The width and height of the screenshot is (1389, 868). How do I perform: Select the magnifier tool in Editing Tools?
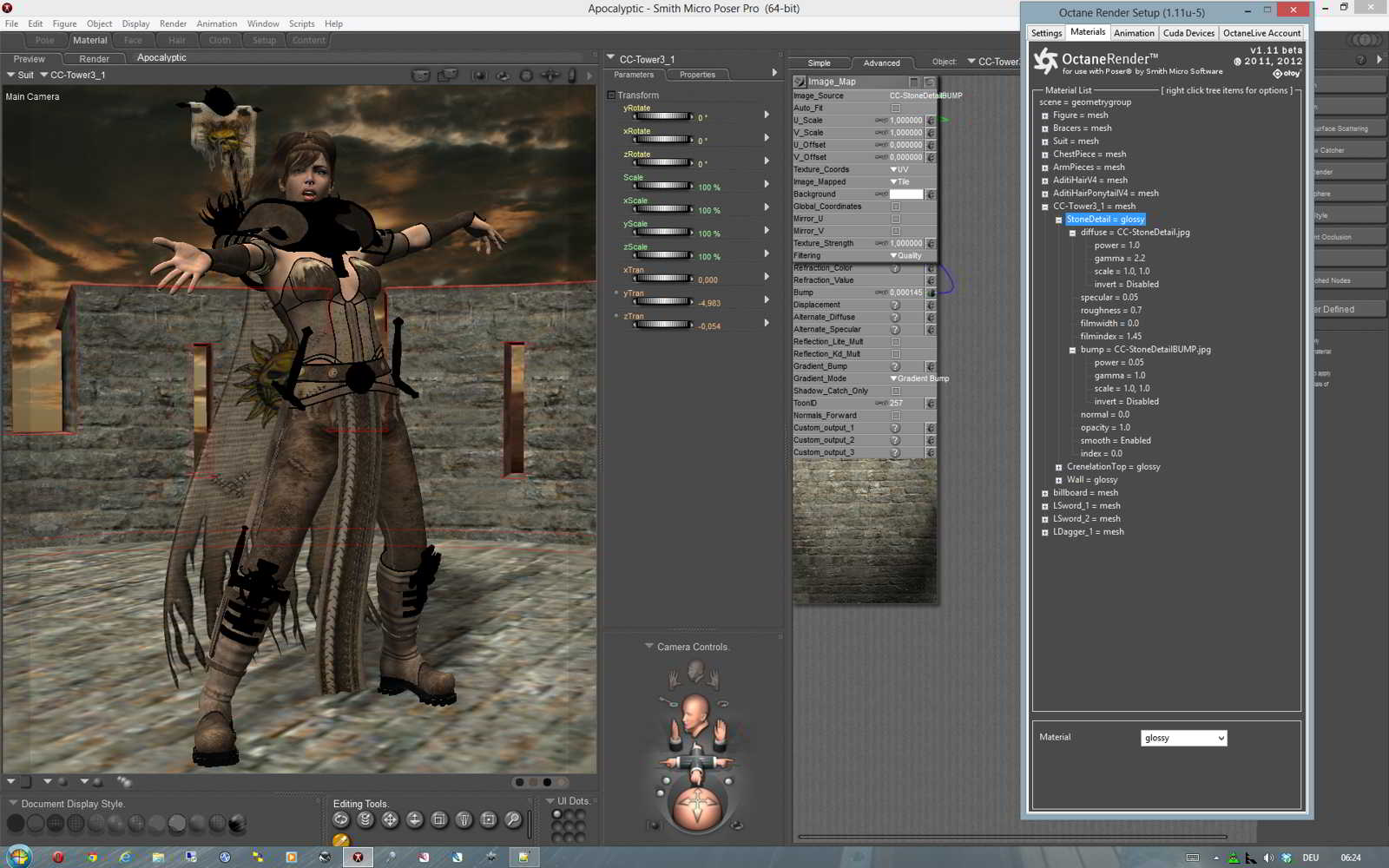point(513,819)
